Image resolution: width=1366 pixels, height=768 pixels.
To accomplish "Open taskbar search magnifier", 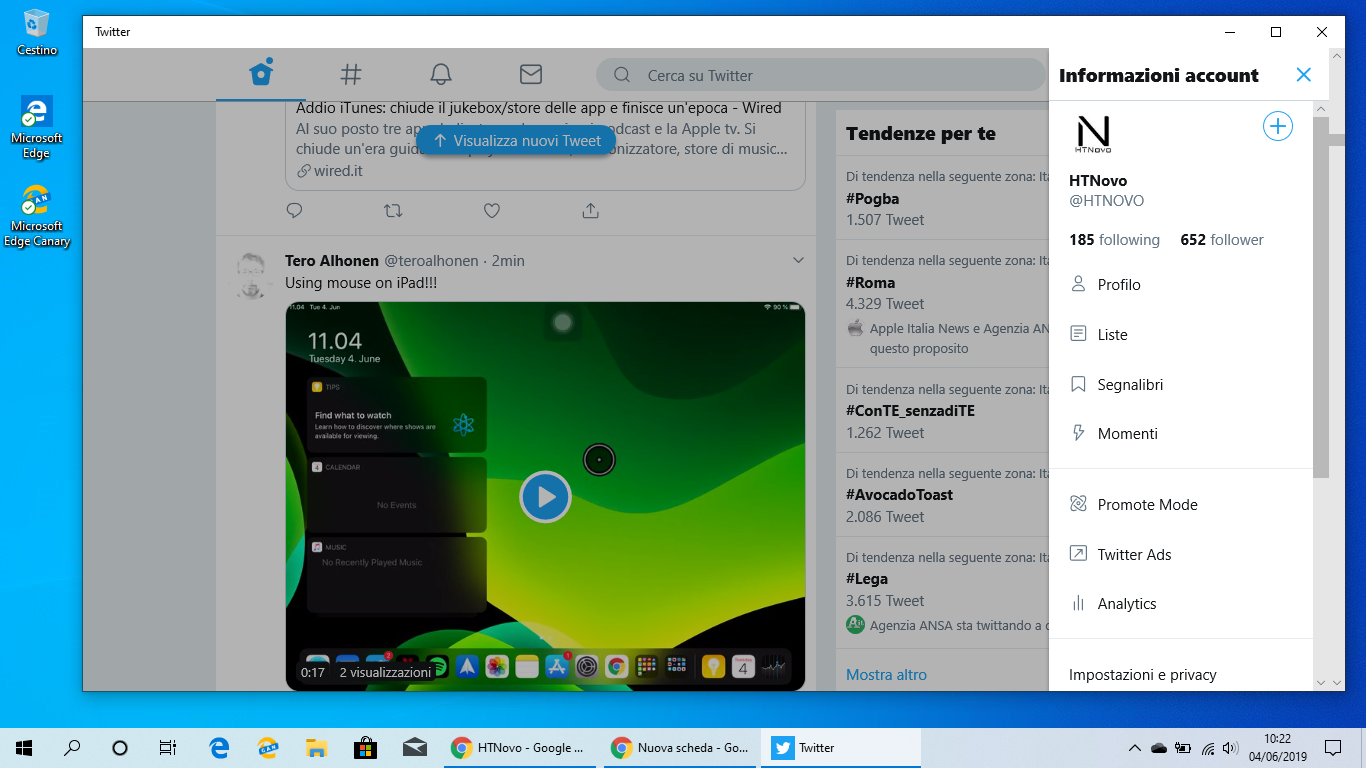I will 72,748.
